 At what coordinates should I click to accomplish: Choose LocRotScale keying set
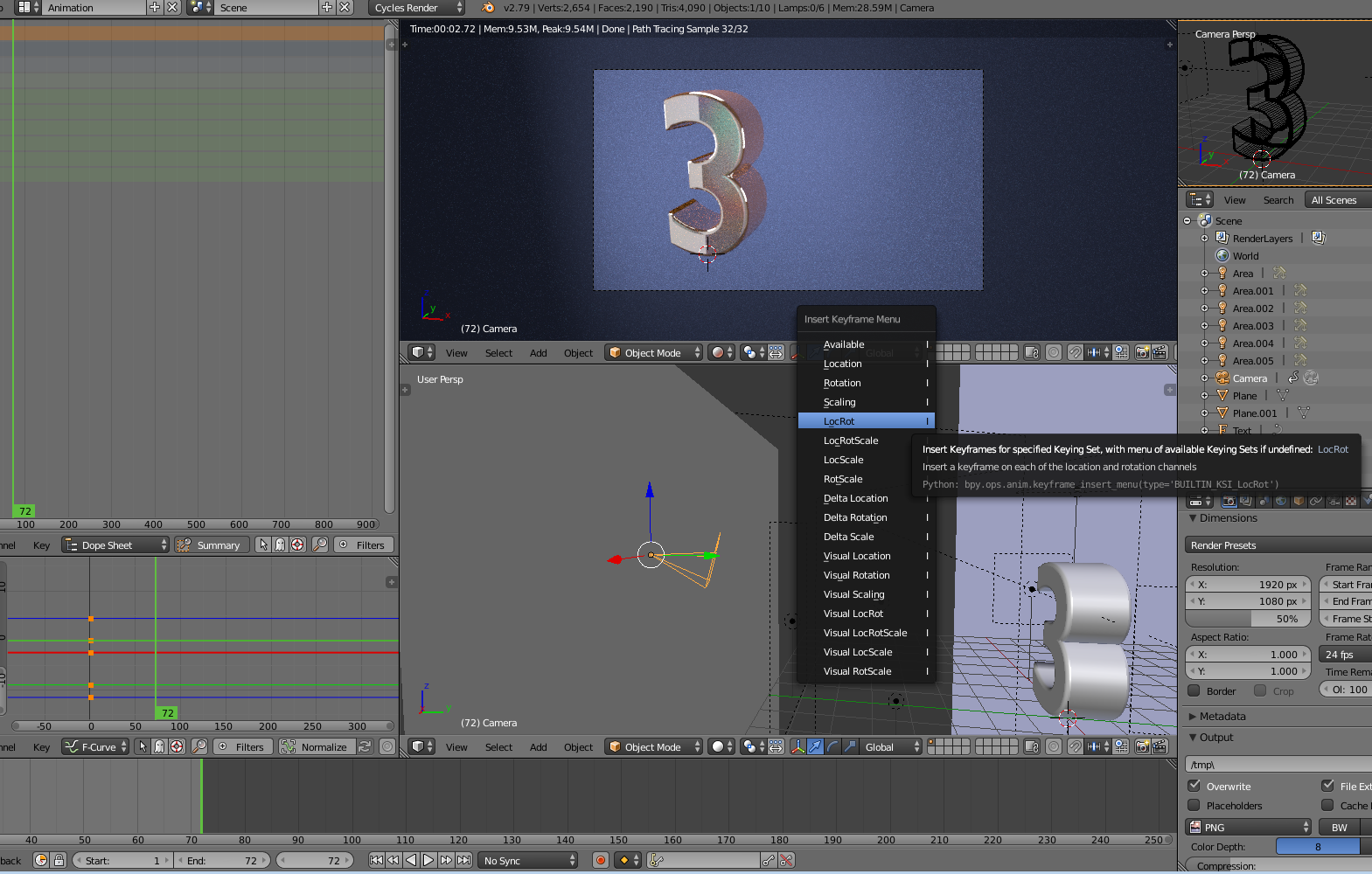point(867,440)
